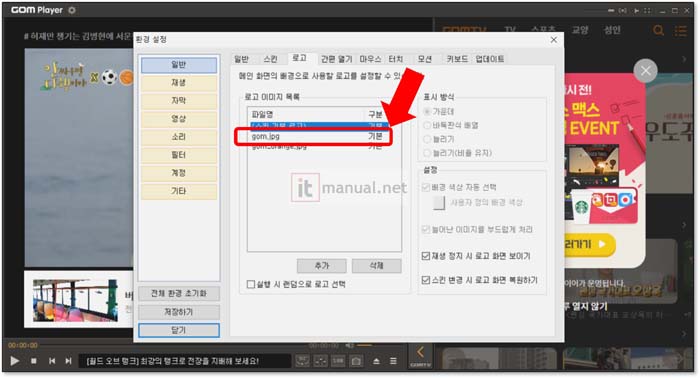Switch to the 로고 tab
Viewport: 700px width, 378px height.
pos(300,58)
